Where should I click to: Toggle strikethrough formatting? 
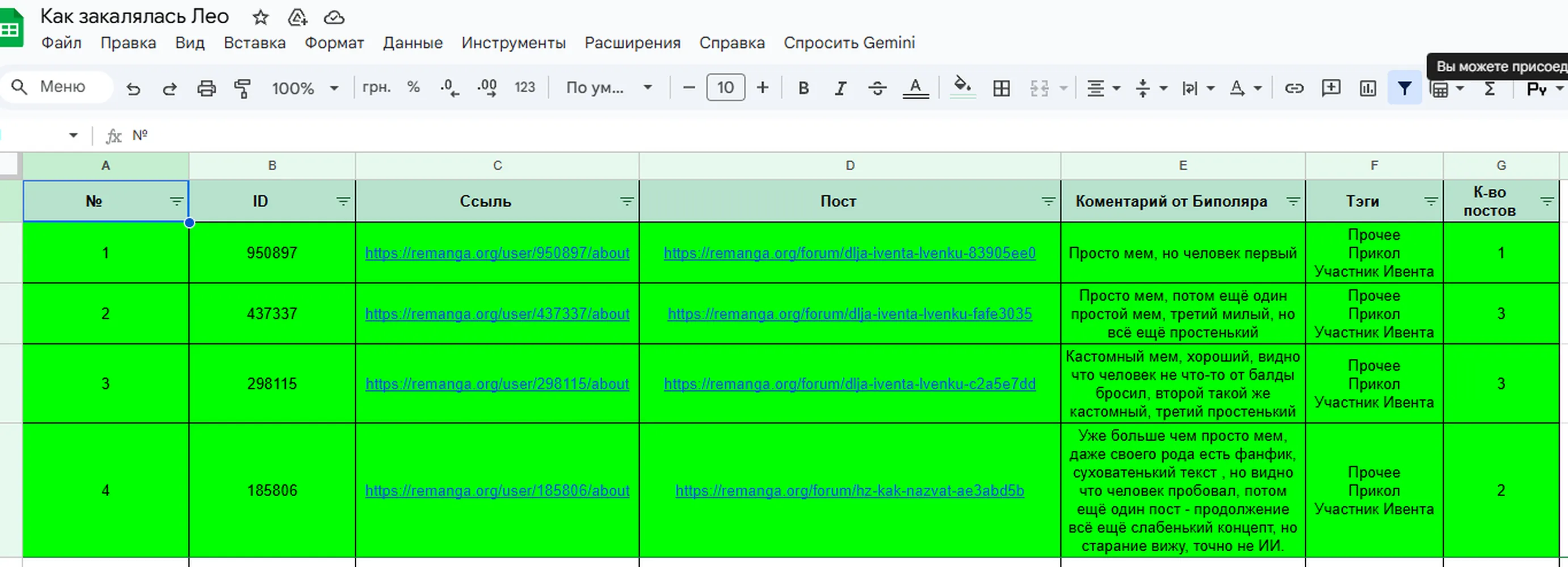(x=877, y=88)
